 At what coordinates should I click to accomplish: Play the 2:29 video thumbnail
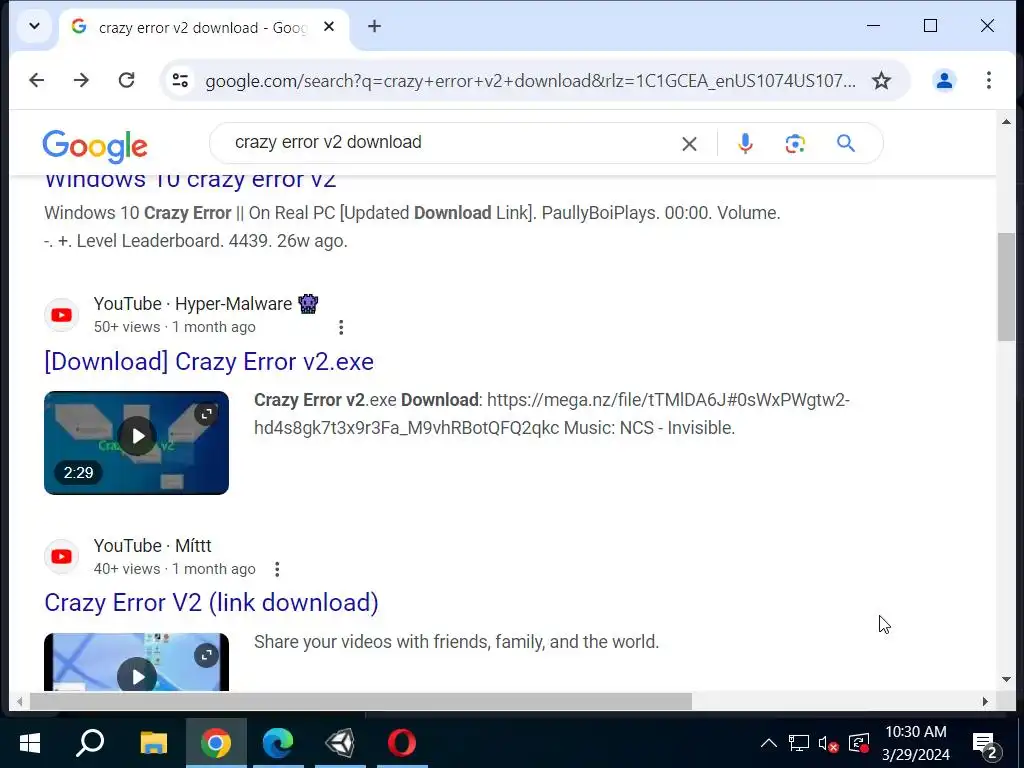coord(136,436)
